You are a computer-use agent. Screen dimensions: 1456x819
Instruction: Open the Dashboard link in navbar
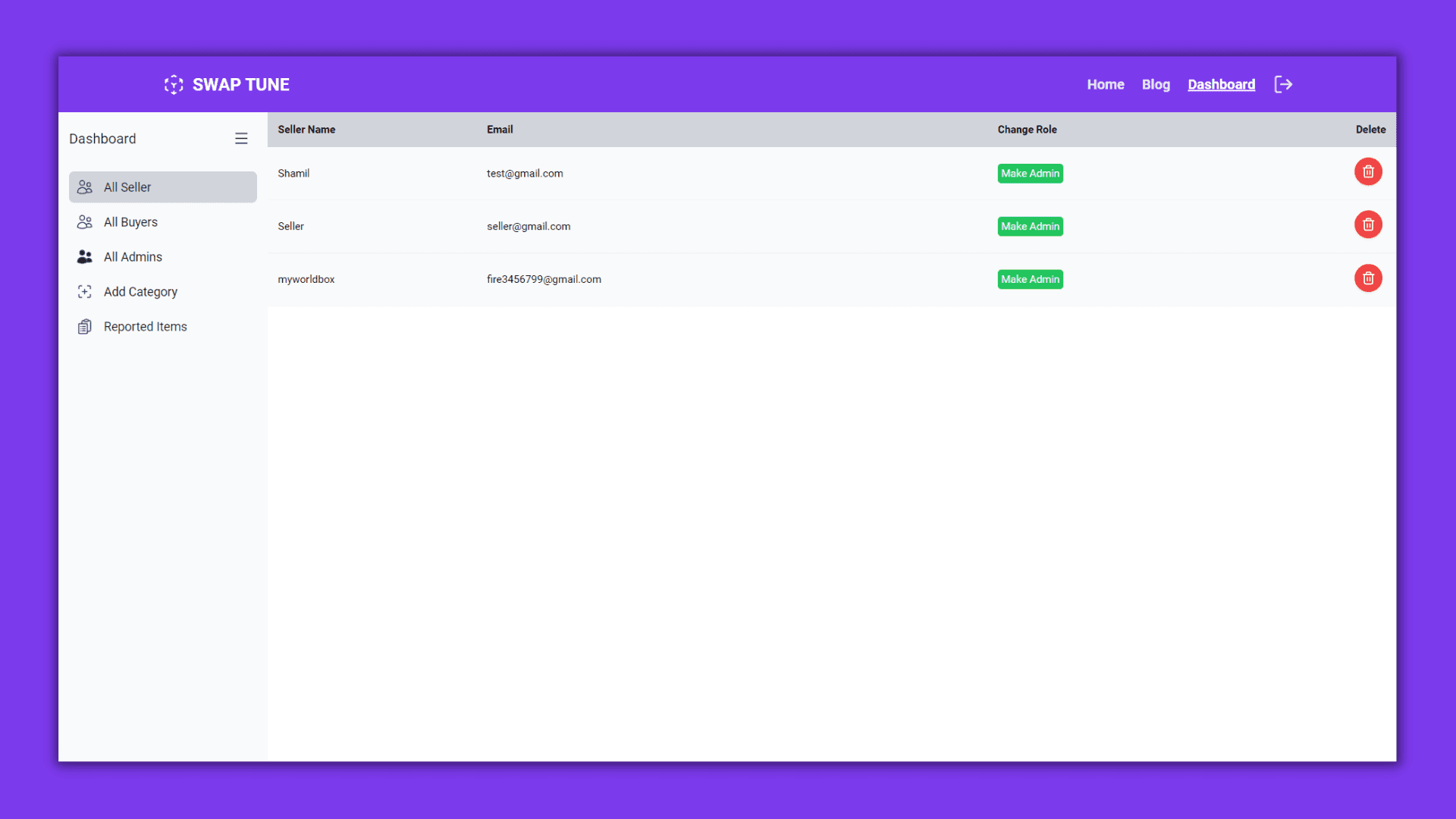click(1221, 84)
